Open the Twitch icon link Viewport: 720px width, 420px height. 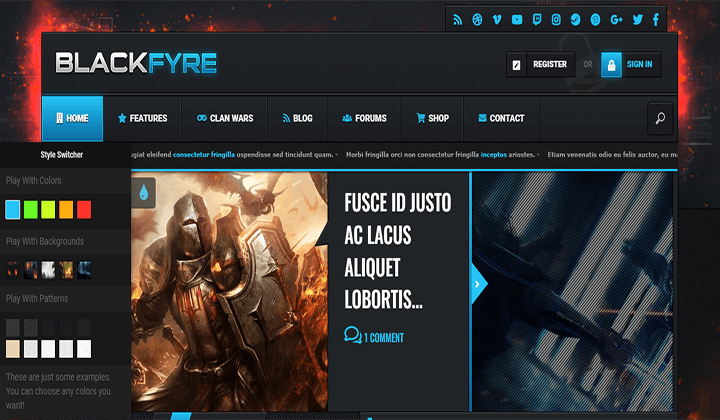(x=537, y=20)
